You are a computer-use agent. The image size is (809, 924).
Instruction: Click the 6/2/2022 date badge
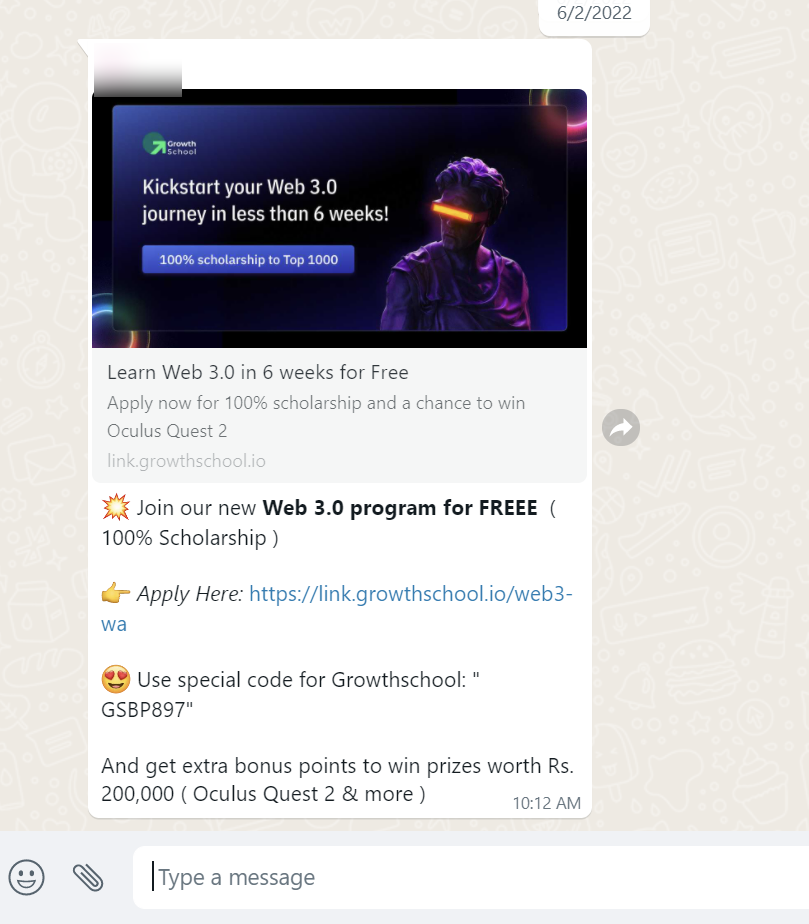(594, 13)
